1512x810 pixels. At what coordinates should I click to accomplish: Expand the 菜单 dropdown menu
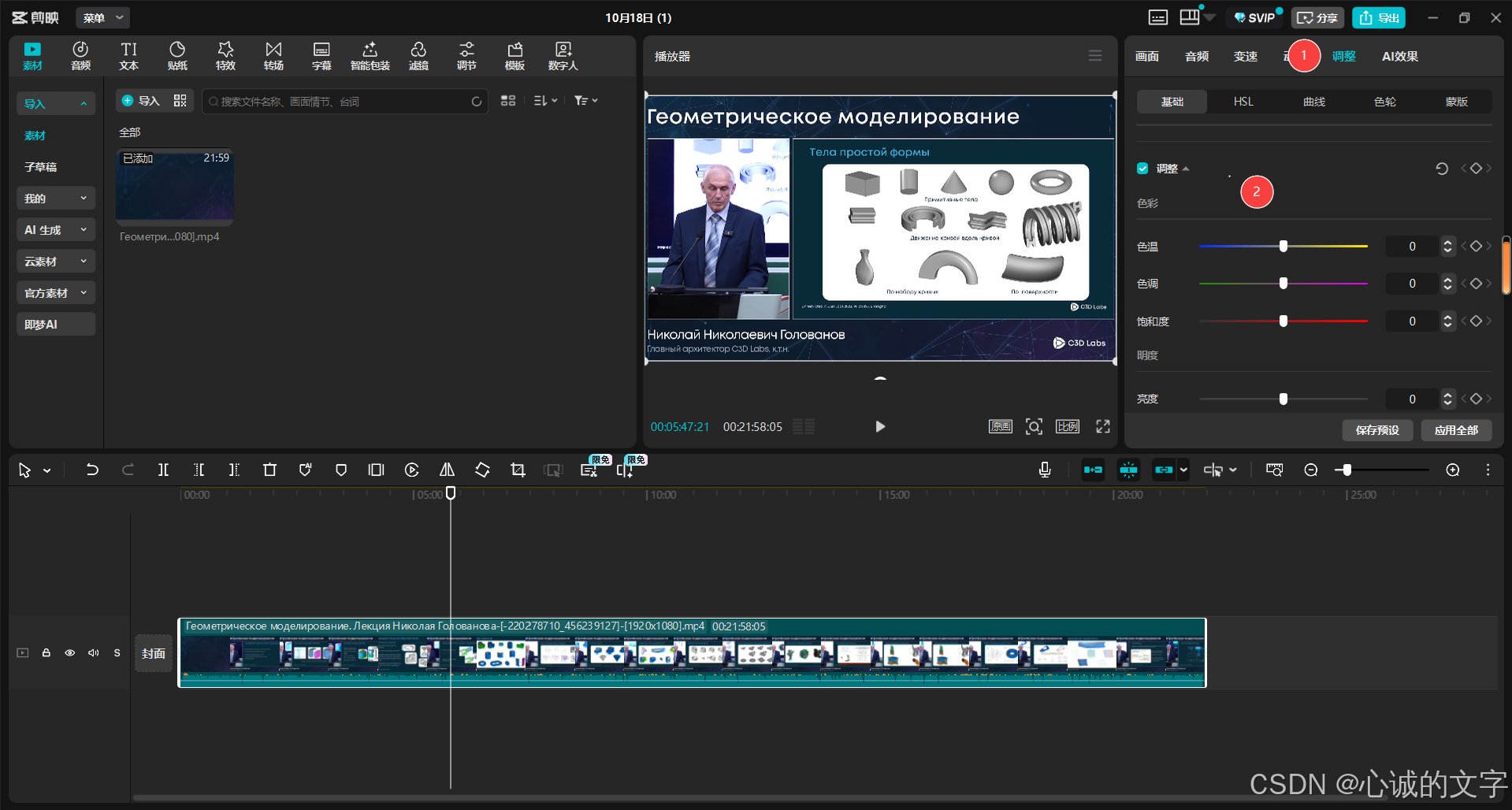point(103,17)
